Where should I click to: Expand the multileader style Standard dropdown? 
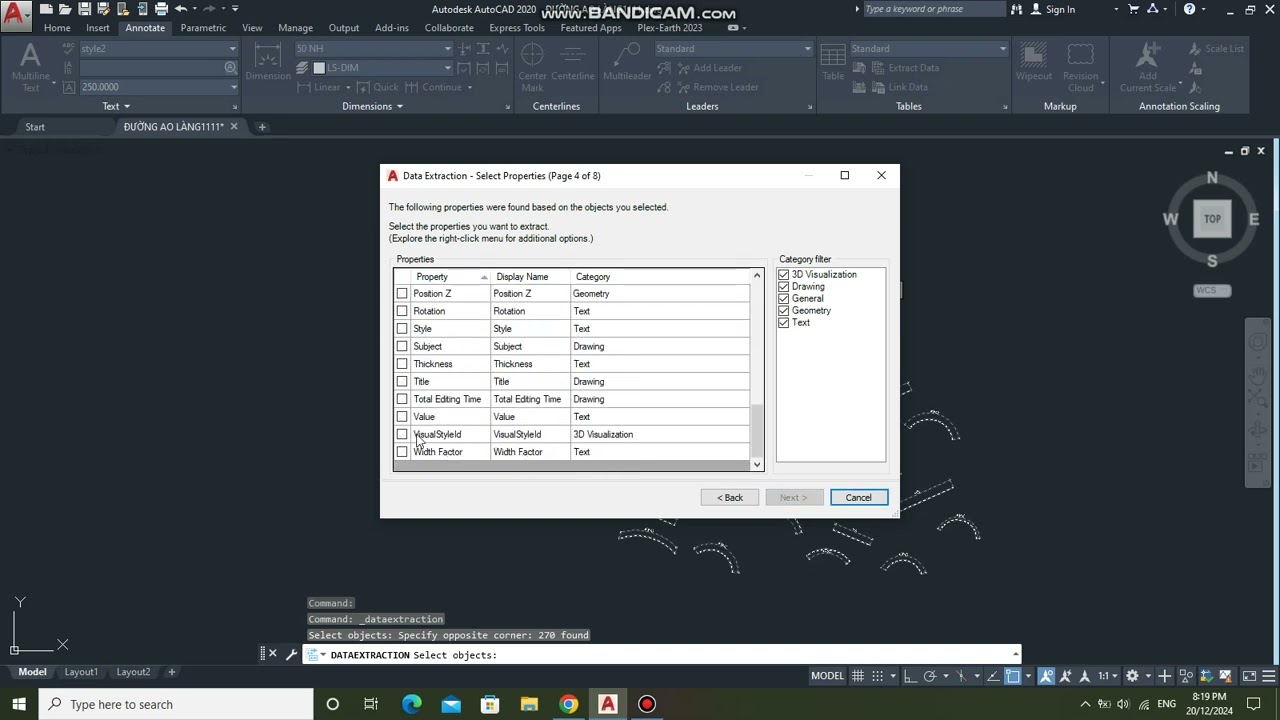[x=806, y=48]
